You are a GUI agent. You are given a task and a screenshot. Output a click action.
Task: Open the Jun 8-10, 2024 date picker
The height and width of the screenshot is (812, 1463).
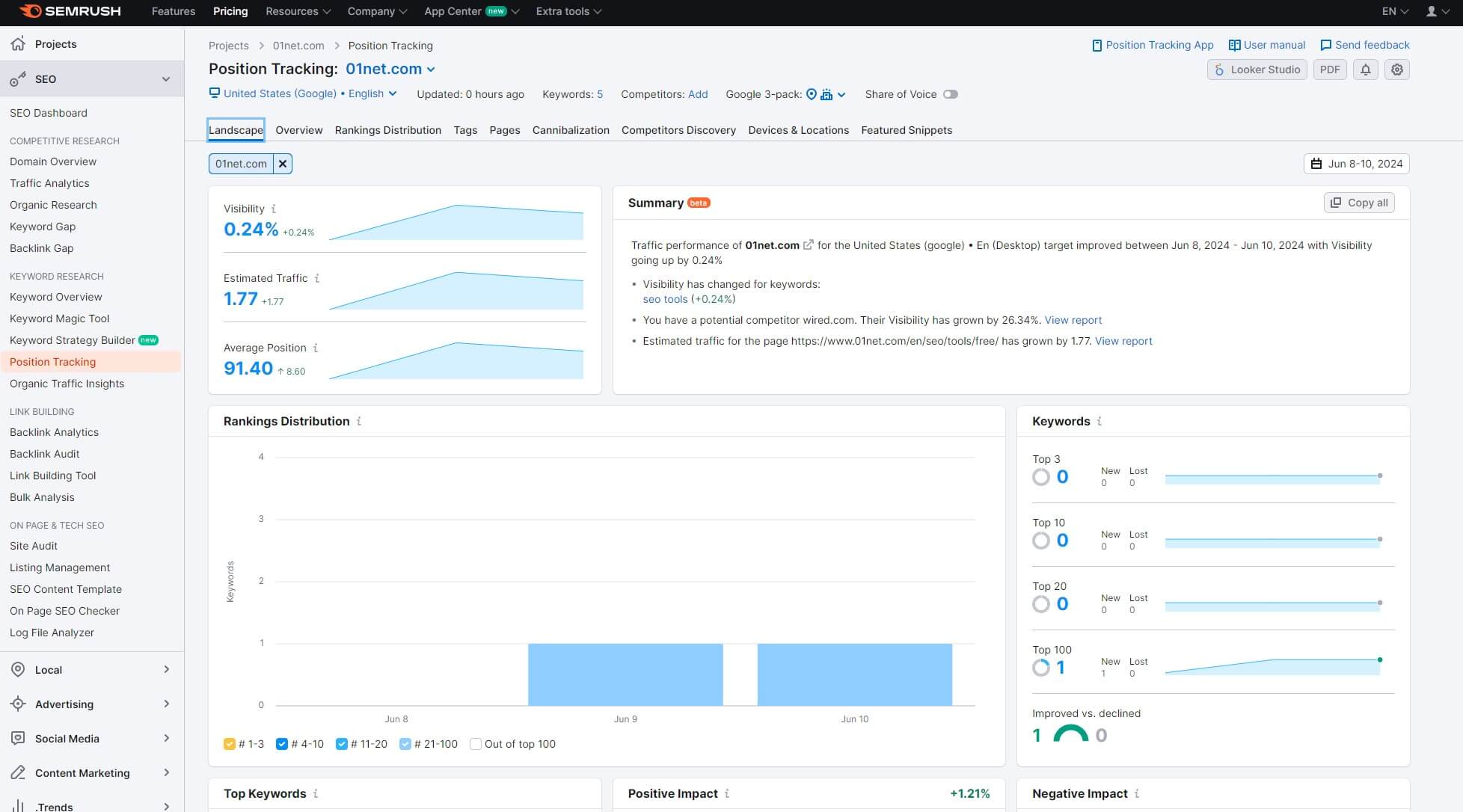(x=1356, y=164)
